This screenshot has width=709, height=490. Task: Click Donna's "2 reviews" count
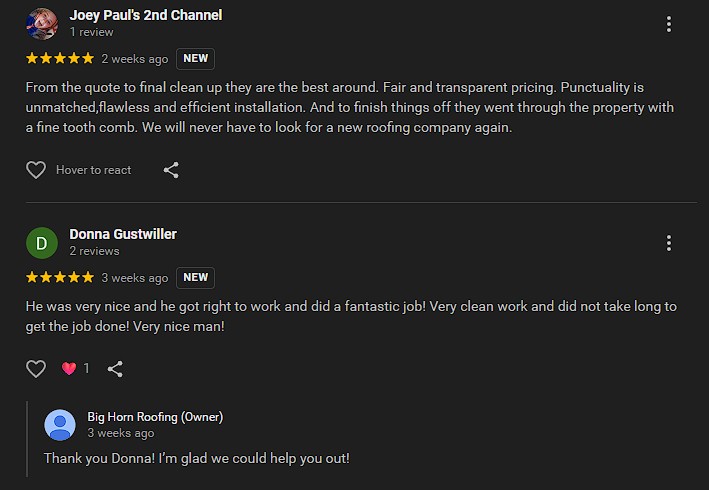pyautogui.click(x=94, y=251)
